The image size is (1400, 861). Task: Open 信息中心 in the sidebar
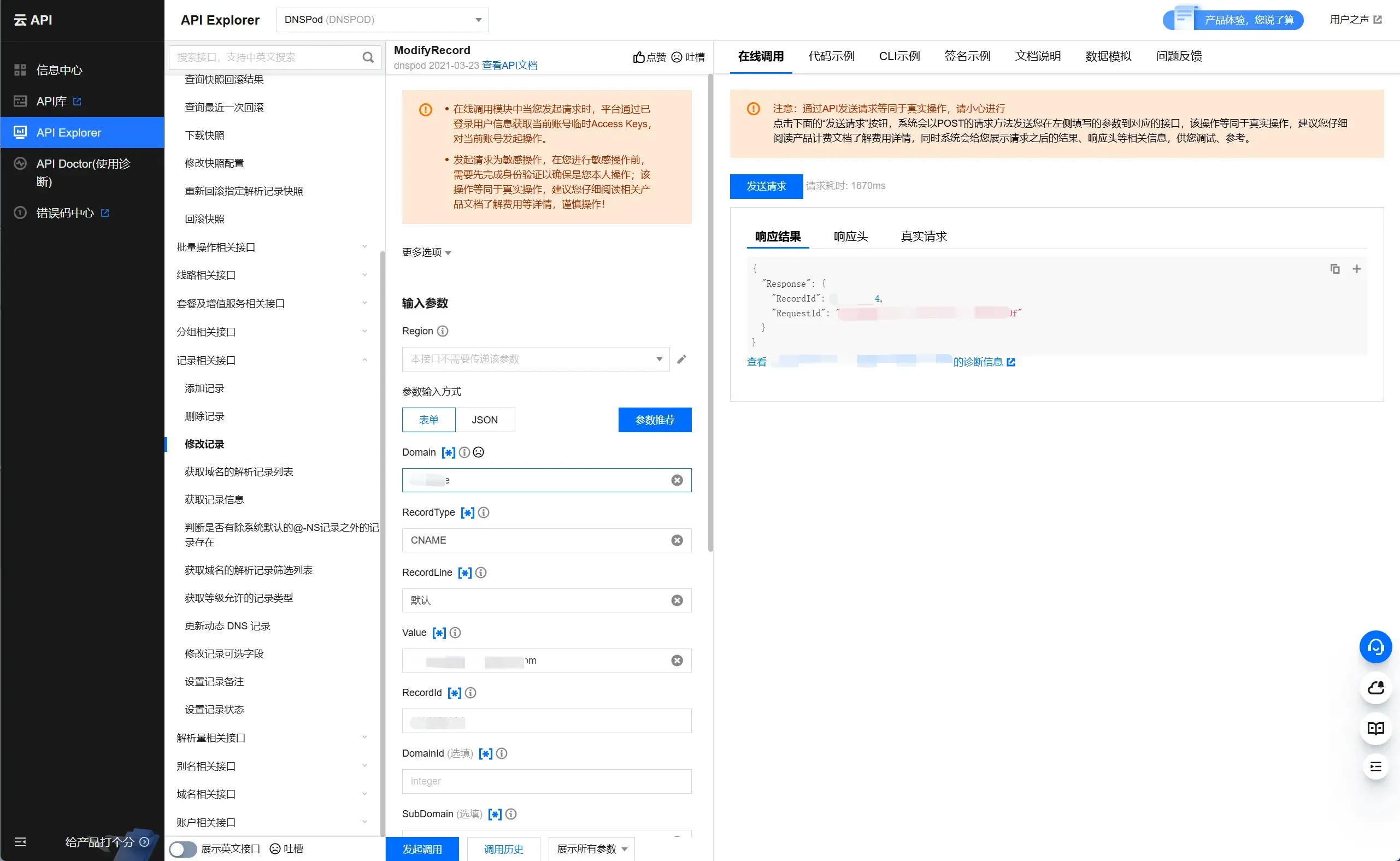58,70
